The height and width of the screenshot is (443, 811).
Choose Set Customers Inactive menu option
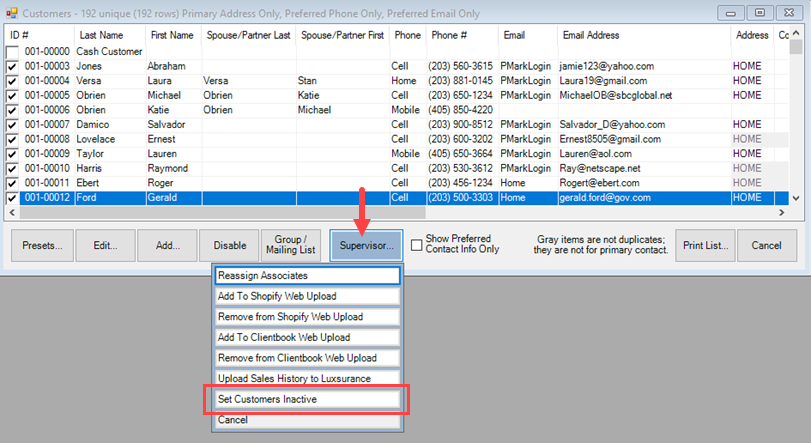pos(308,399)
